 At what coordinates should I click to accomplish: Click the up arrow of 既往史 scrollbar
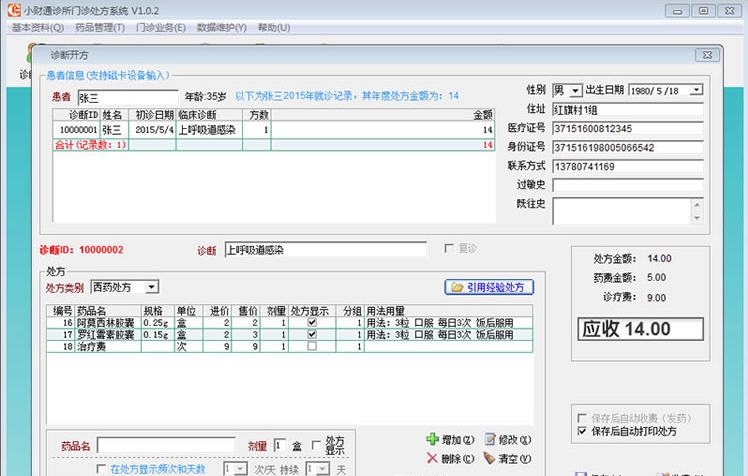coord(697,205)
